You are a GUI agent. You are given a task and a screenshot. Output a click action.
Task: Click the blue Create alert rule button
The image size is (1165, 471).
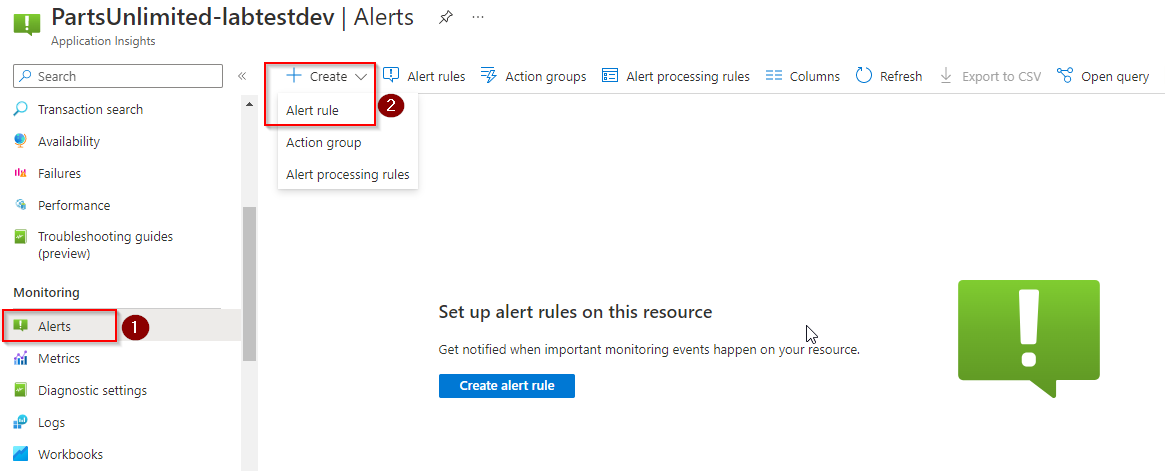(x=507, y=386)
